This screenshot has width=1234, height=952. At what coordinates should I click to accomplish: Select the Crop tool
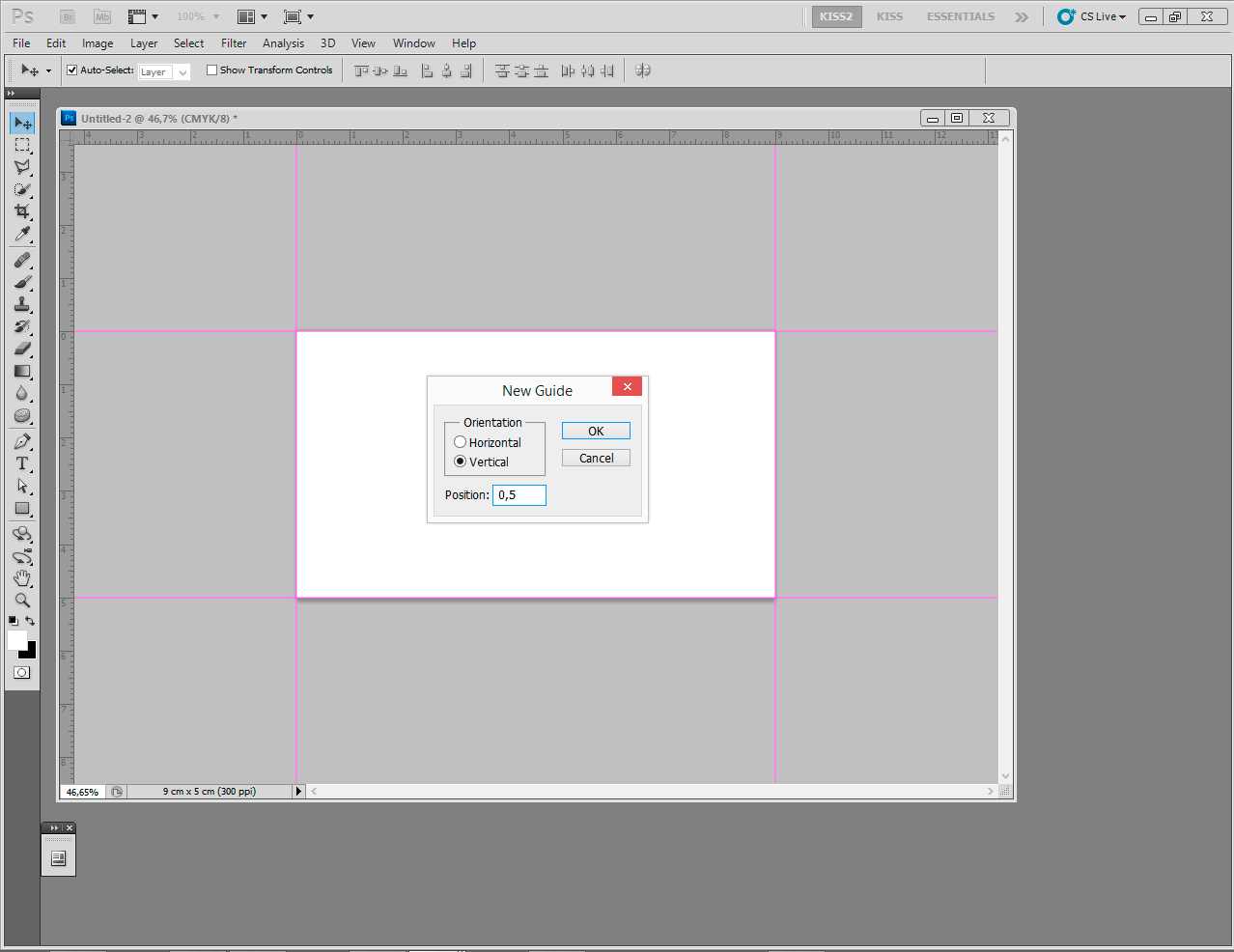22,211
